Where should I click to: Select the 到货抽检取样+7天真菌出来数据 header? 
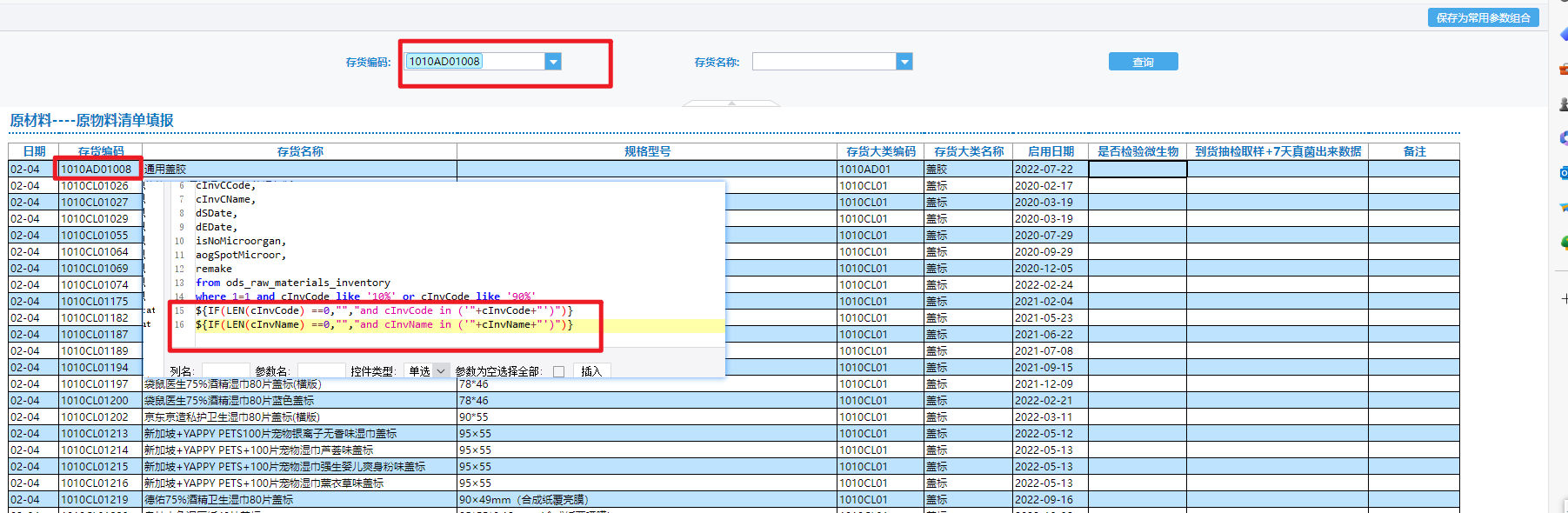click(1278, 151)
